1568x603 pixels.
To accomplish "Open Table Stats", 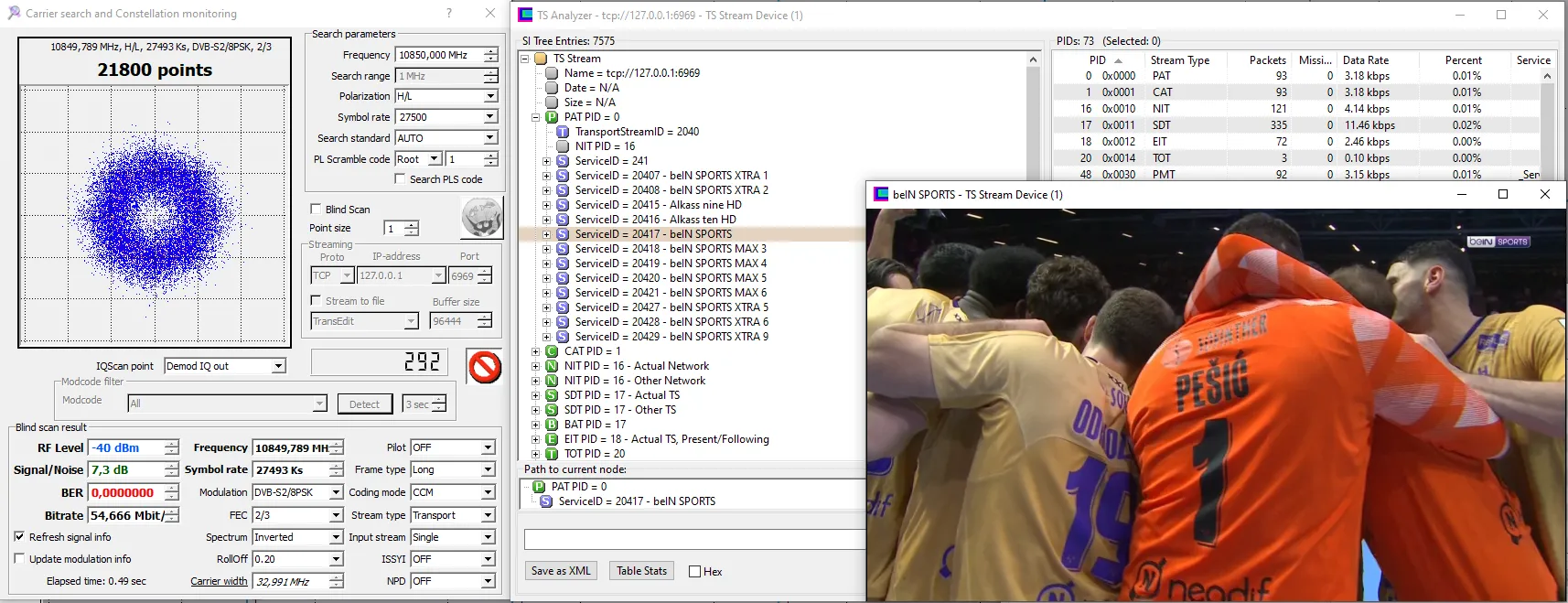I will pos(641,571).
